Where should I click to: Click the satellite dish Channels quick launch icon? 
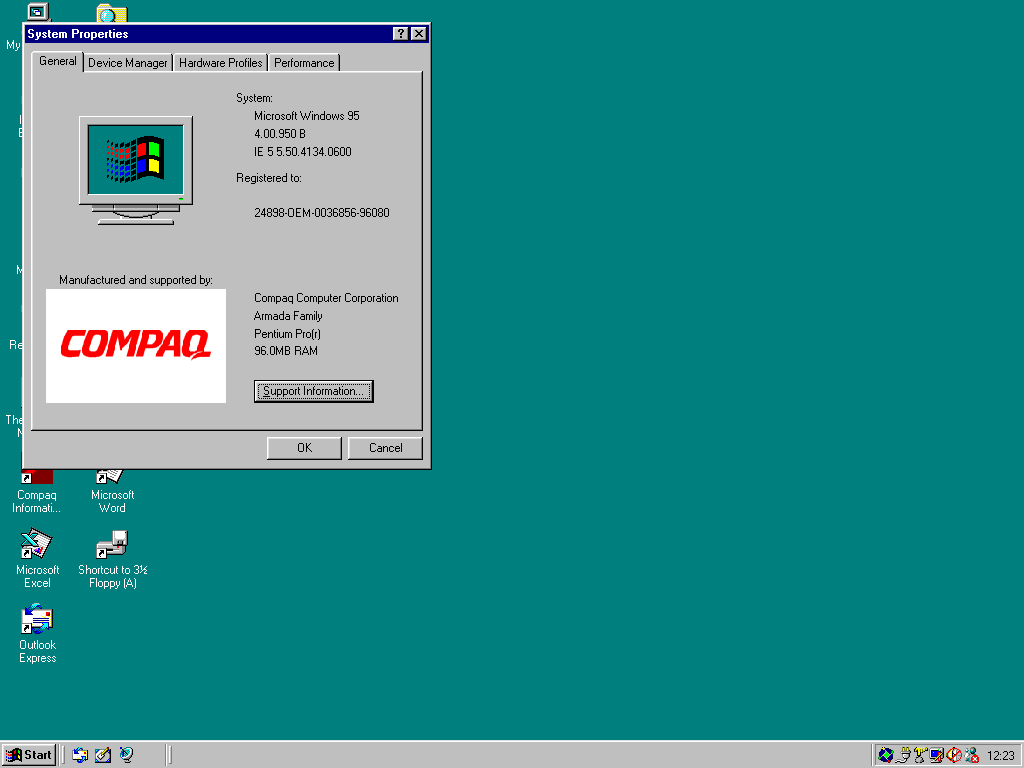click(126, 755)
